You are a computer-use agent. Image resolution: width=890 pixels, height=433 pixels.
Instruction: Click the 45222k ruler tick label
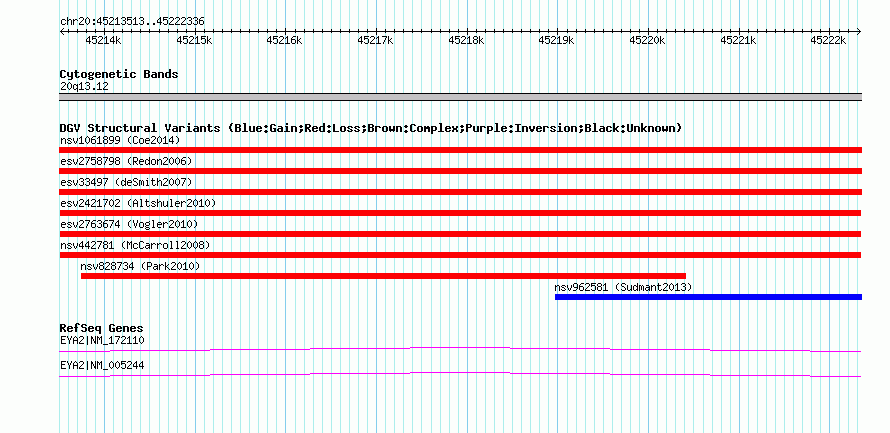[828, 40]
